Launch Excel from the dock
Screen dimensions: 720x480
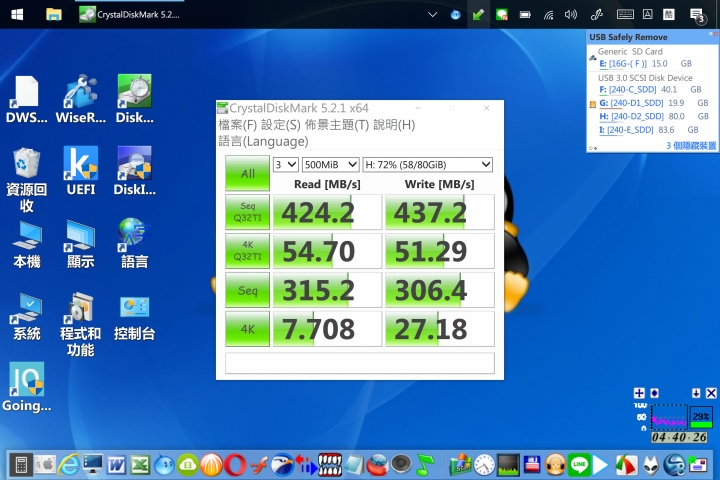[140, 465]
